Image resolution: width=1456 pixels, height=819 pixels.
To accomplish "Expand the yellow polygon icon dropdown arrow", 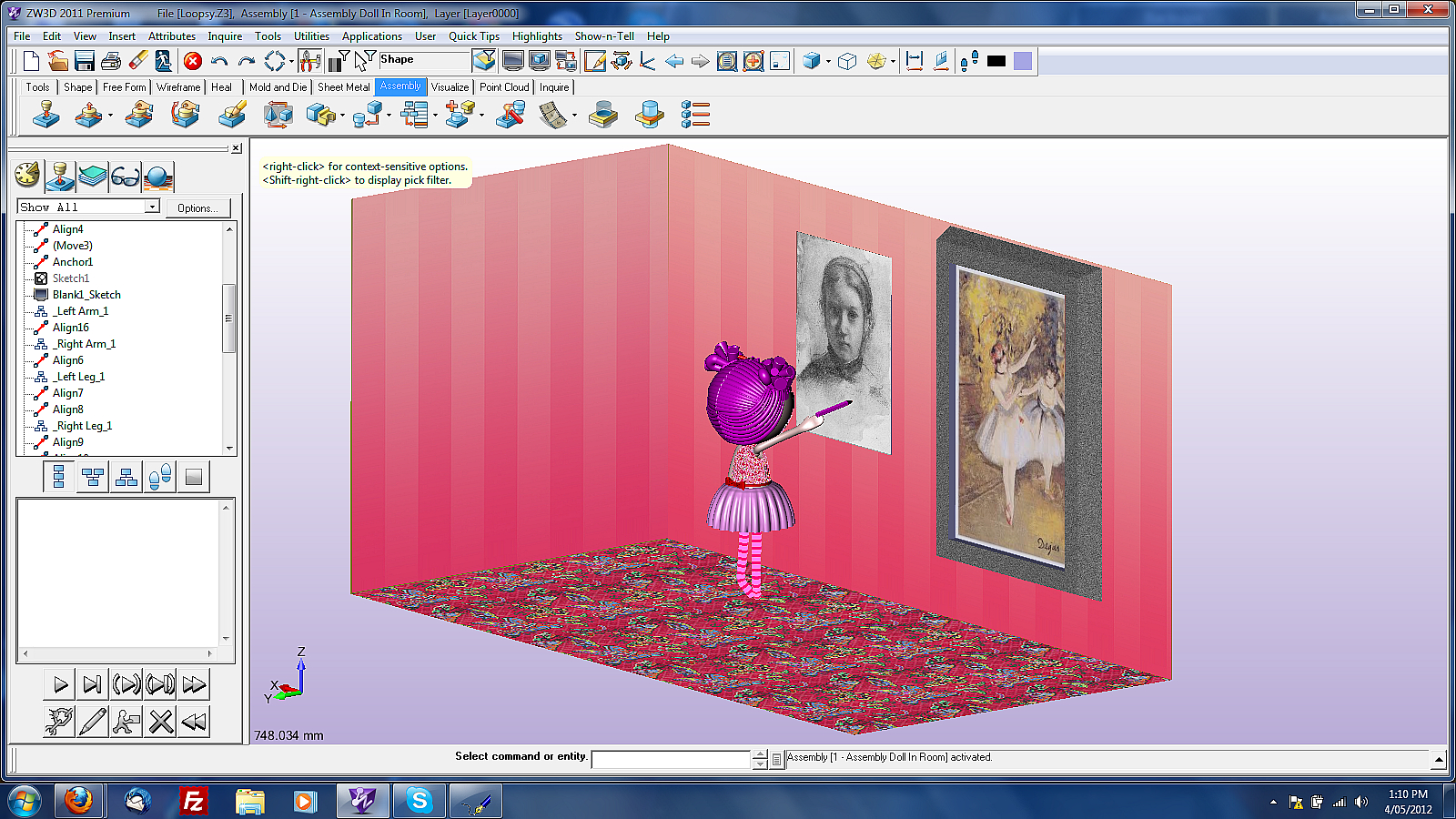I will coord(893,61).
